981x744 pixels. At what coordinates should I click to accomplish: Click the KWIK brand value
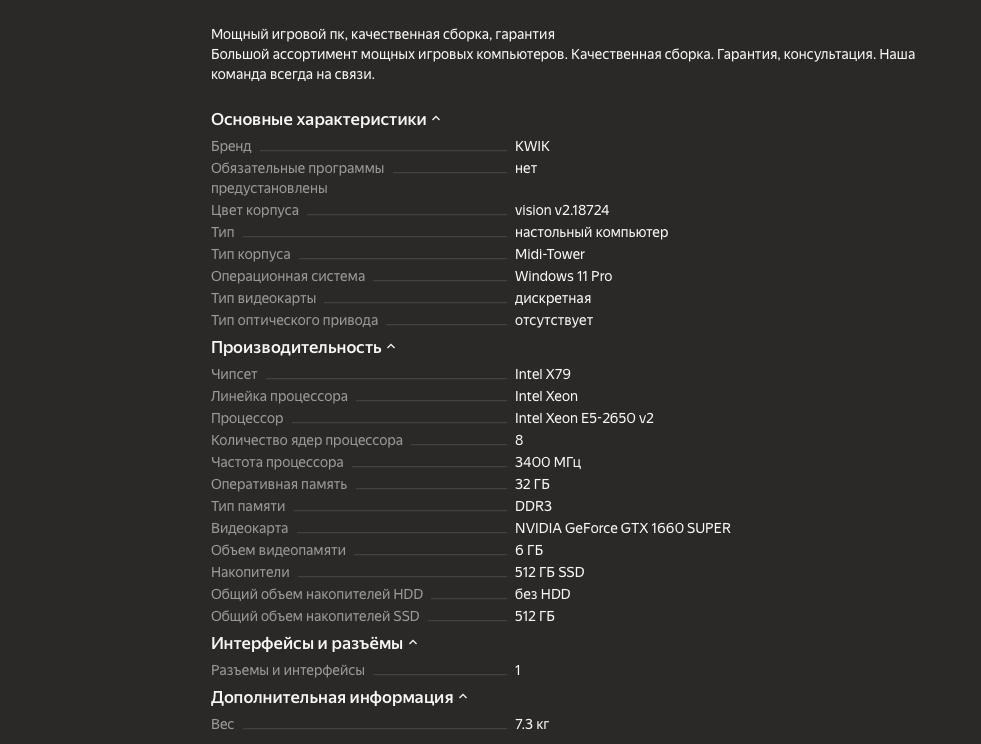pos(532,146)
